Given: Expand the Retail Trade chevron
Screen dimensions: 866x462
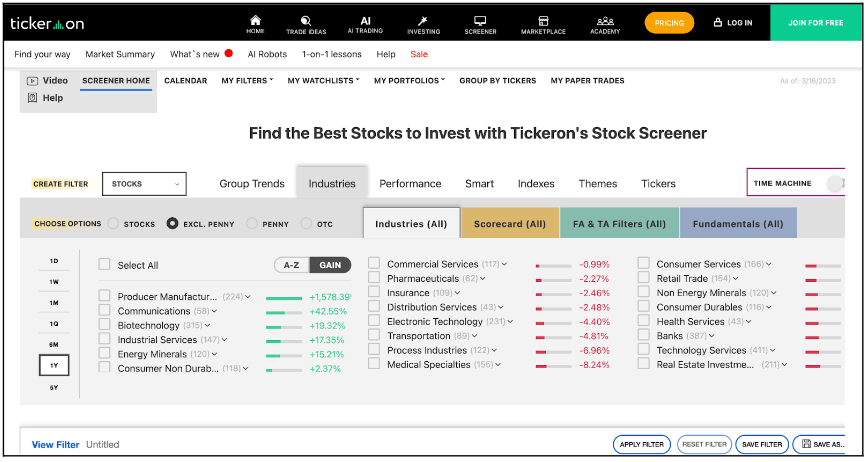Looking at the screenshot, I should [736, 279].
